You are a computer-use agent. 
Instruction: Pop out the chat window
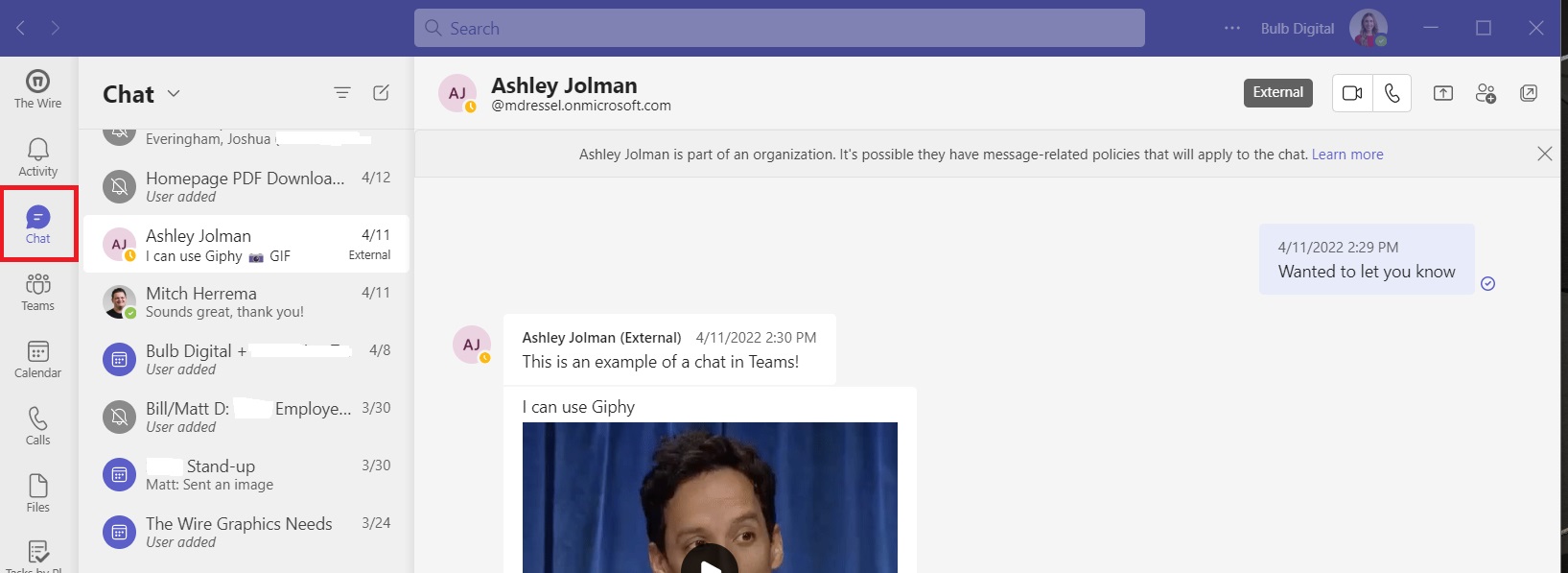point(1529,93)
